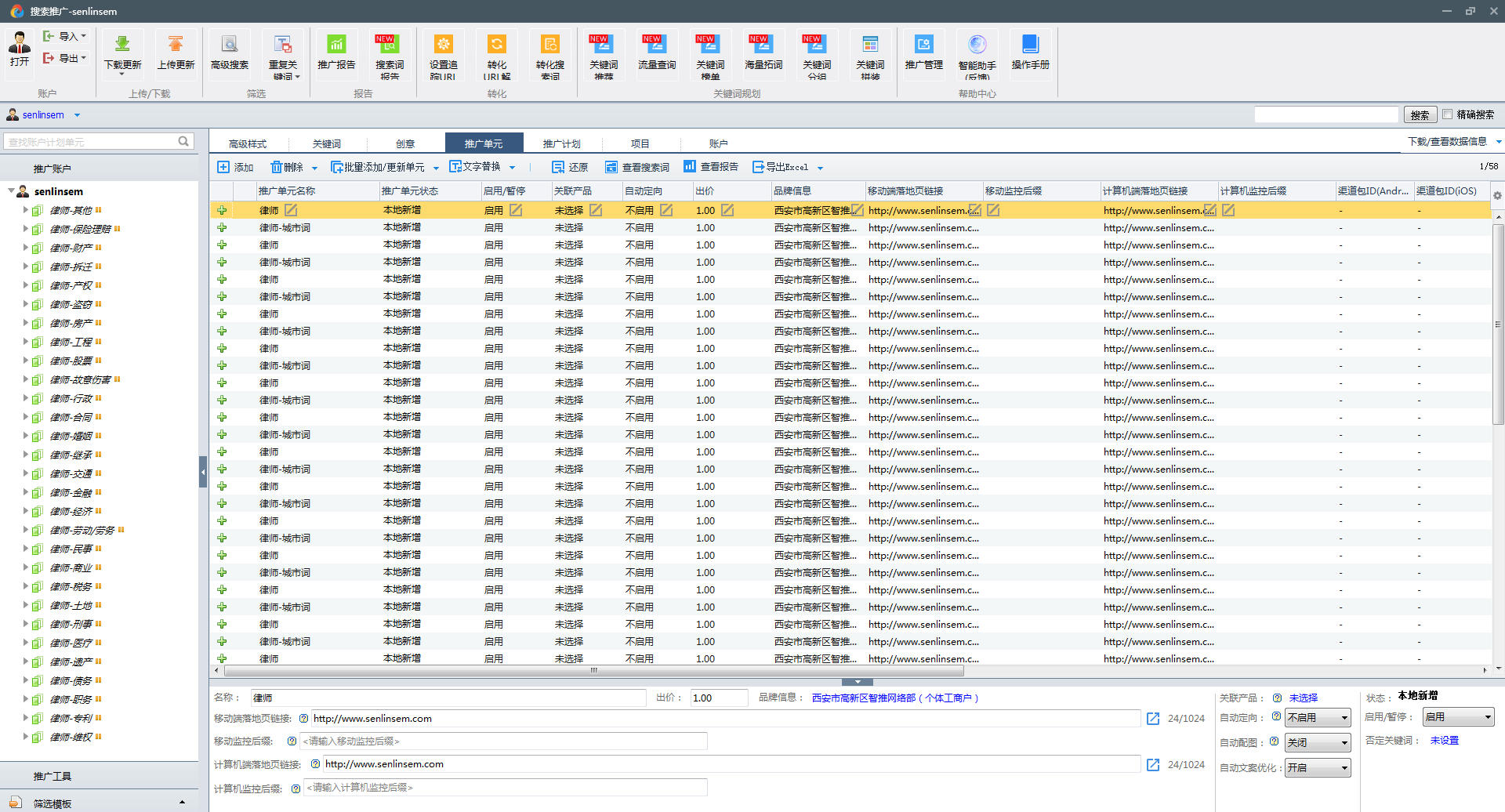Open the 自动文案优化 dropdown showing 开启
Image resolution: width=1505 pixels, height=812 pixels.
1318,768
